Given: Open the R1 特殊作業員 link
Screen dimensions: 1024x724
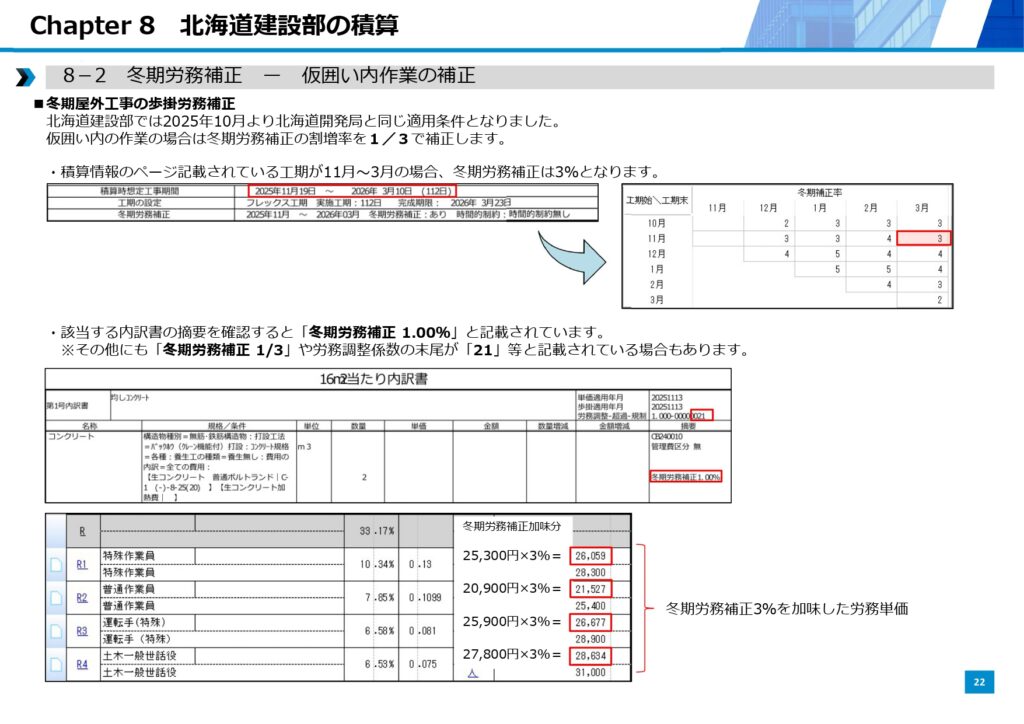Looking at the screenshot, I should [x=83, y=564].
